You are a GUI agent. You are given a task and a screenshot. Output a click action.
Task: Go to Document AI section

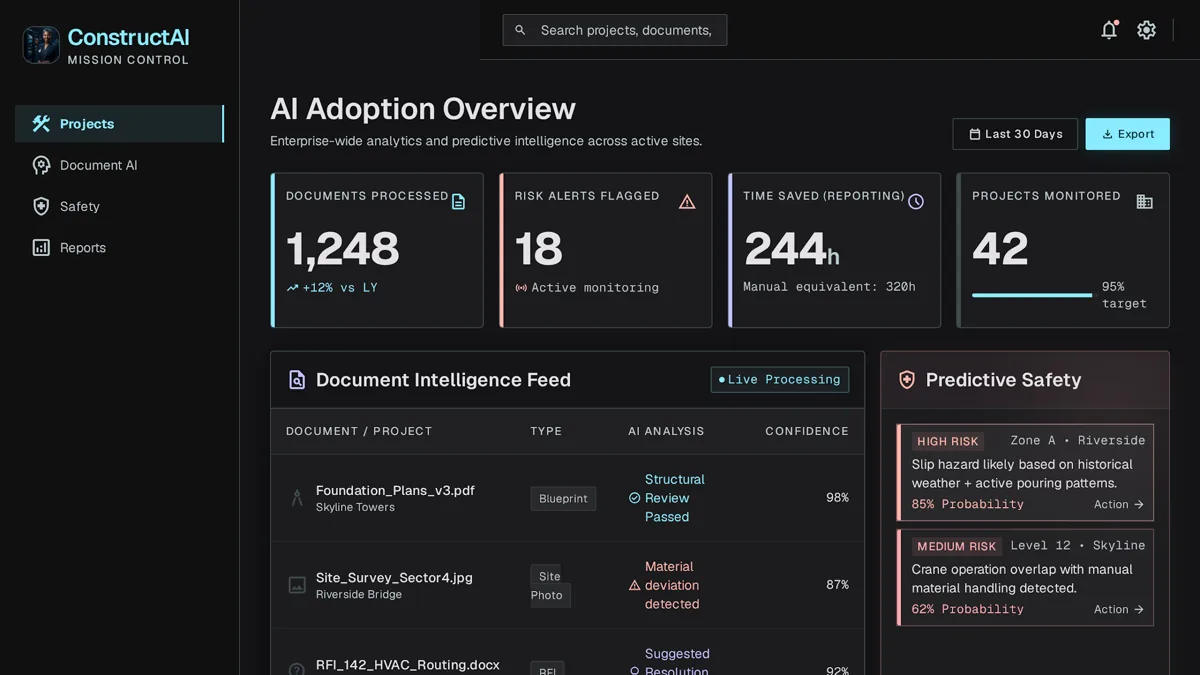tap(119, 165)
